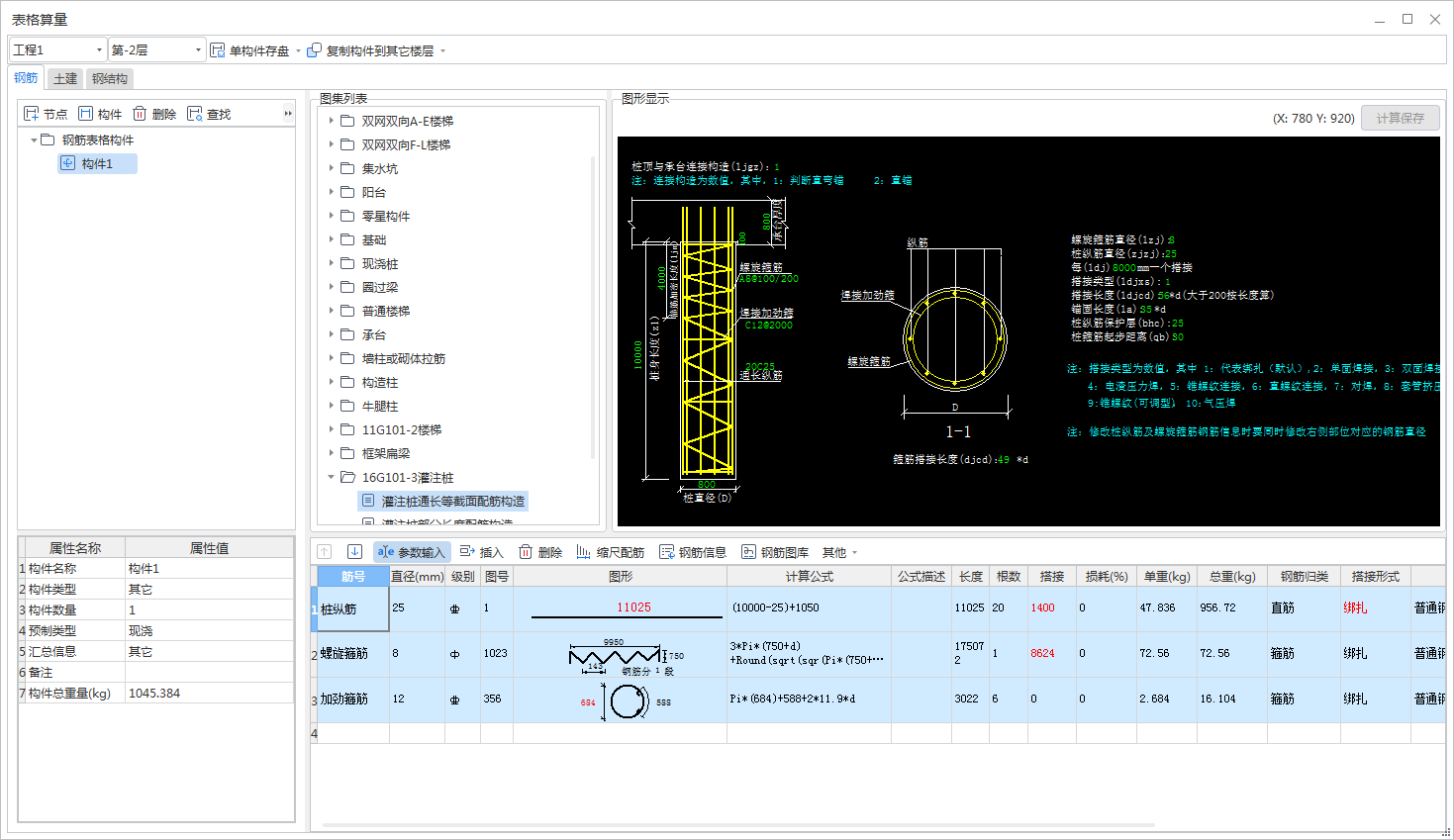Screen dimensions: 1454x840
Task: Click the 墙柱或砌体拉筋 folder row
Action: 402,358
